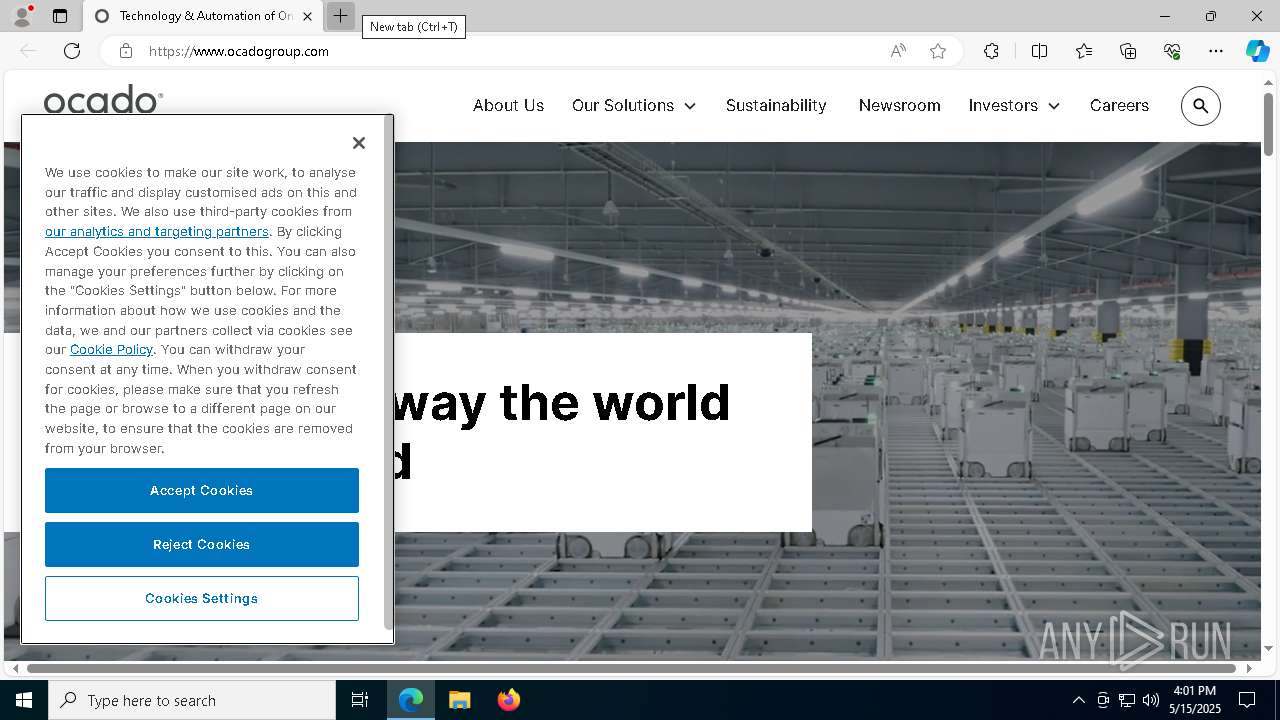Expand the Investors dropdown menu
Image resolution: width=1280 pixels, height=720 pixels.
pos(1014,105)
